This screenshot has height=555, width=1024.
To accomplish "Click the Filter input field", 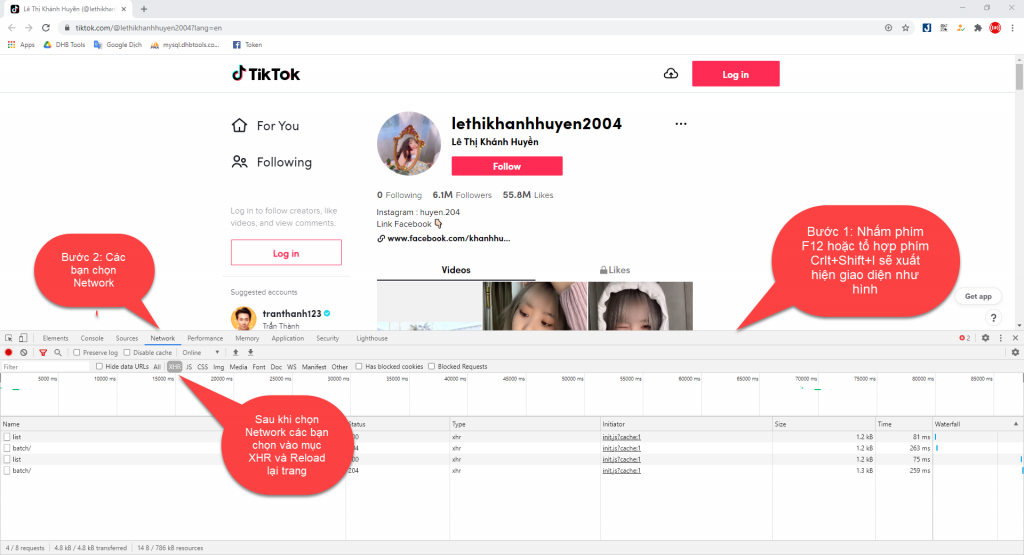I will (44, 367).
